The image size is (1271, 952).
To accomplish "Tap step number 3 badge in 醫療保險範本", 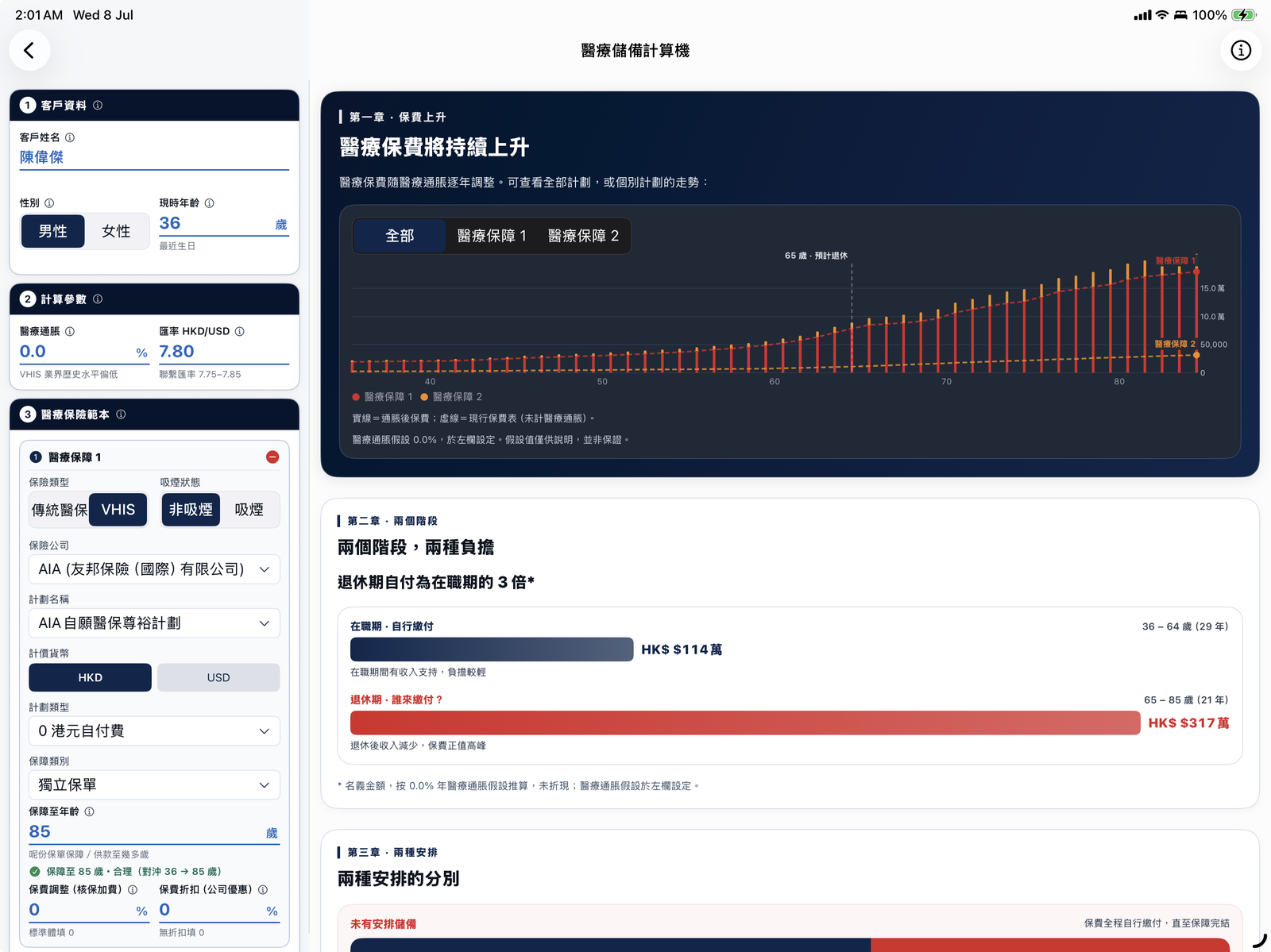I will [28, 414].
